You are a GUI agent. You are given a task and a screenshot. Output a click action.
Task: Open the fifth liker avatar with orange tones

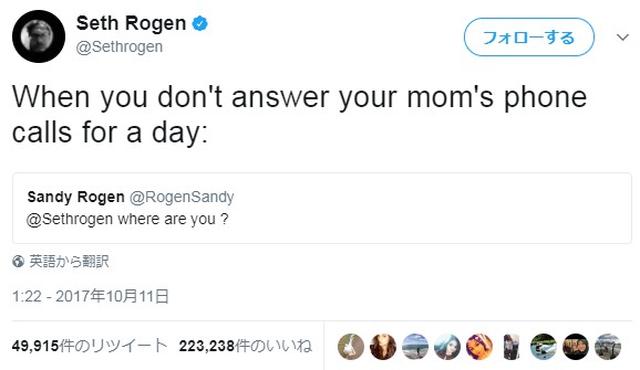479,347
